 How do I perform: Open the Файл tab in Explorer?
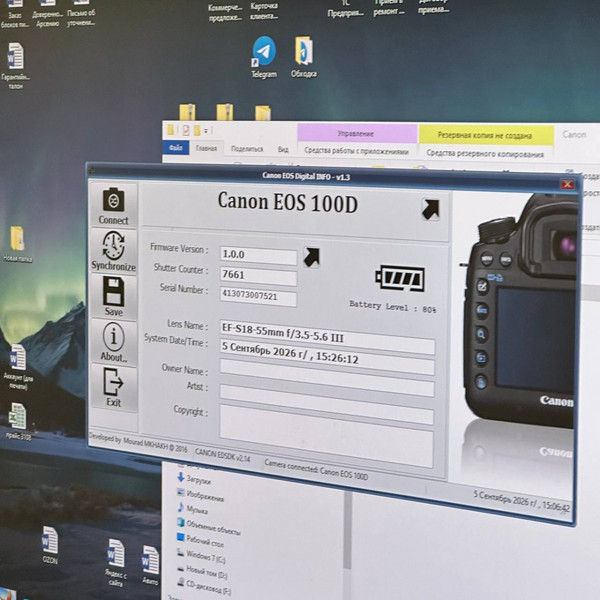point(176,148)
